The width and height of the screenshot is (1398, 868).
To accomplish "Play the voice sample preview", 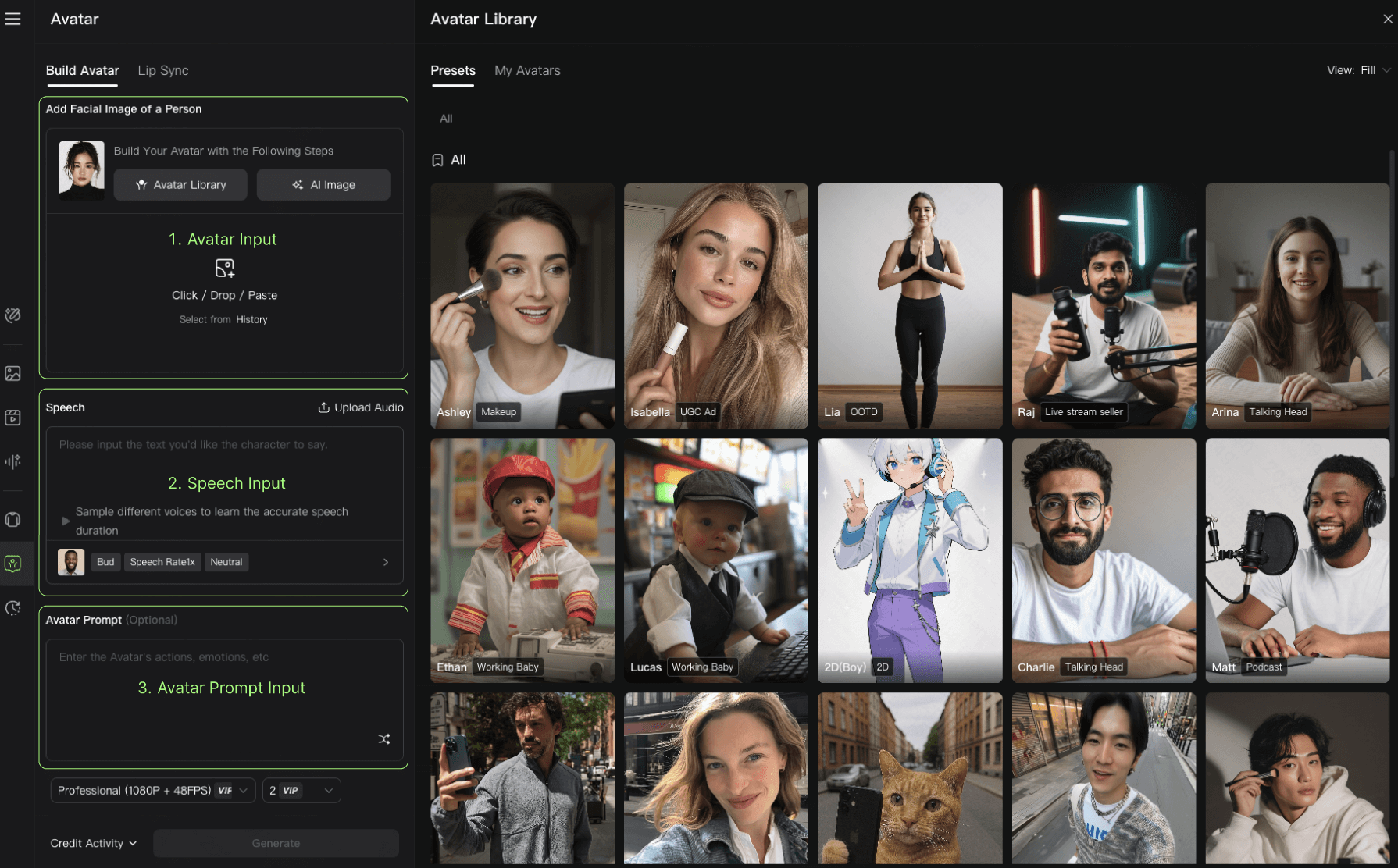I will (66, 521).
